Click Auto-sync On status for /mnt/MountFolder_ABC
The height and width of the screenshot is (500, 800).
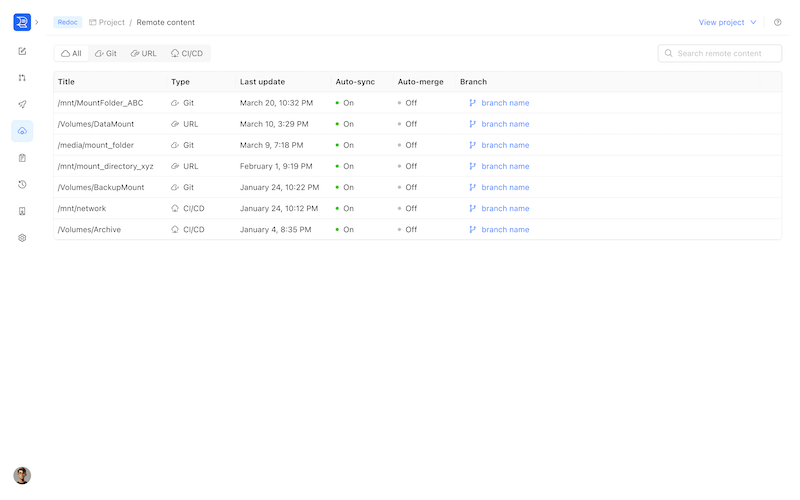coord(345,103)
